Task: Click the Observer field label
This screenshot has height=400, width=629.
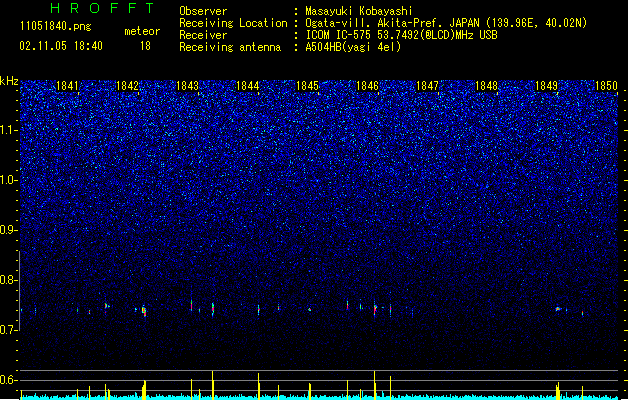Action: (203, 11)
